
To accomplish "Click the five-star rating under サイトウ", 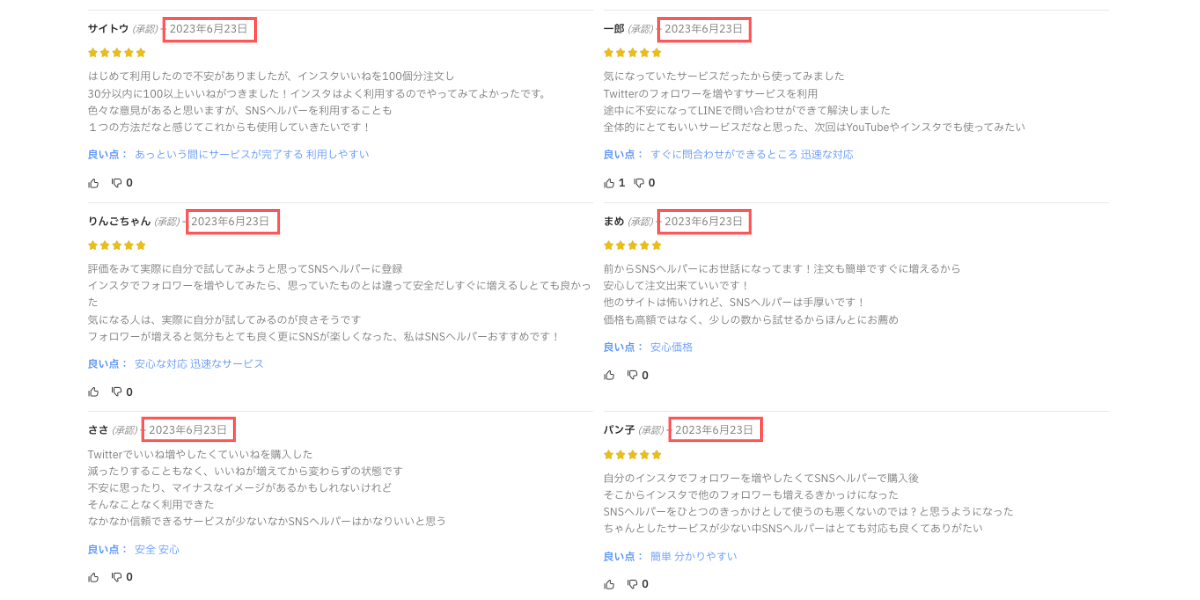I will click(117, 53).
